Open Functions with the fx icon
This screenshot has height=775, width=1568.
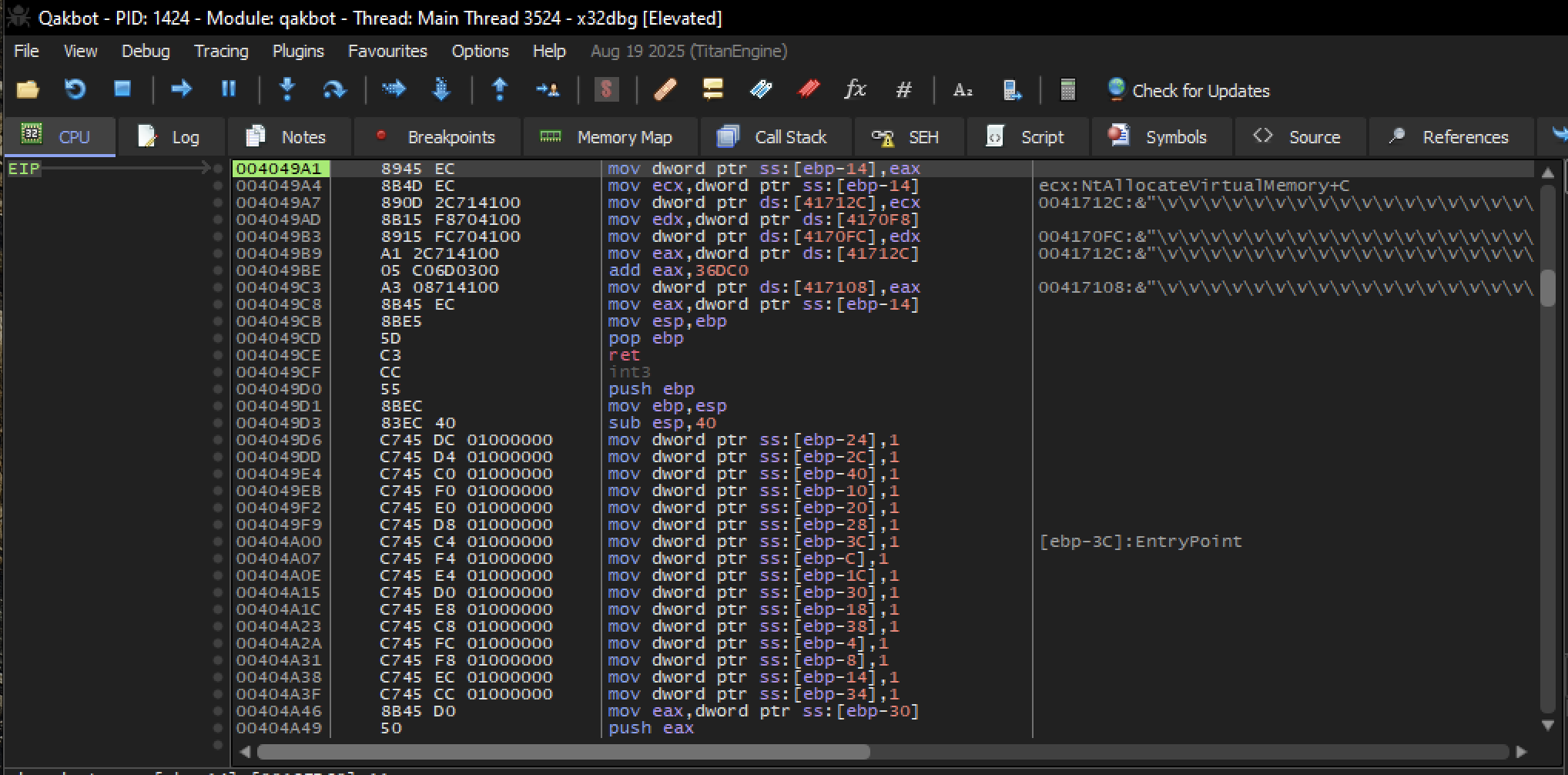[855, 90]
